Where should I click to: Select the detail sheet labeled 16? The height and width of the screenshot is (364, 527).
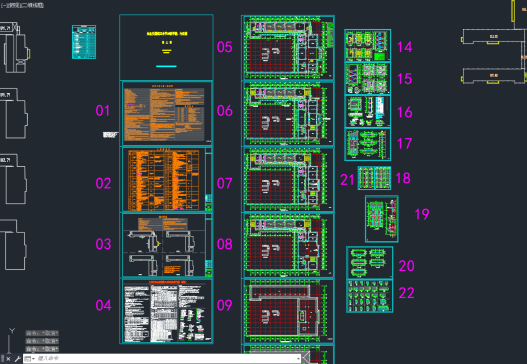(x=367, y=111)
